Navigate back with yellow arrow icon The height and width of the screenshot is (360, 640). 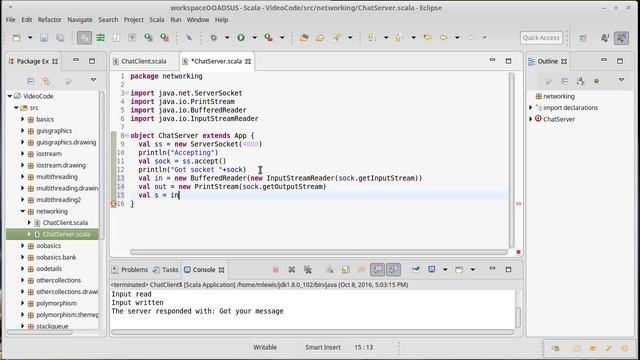click(444, 38)
